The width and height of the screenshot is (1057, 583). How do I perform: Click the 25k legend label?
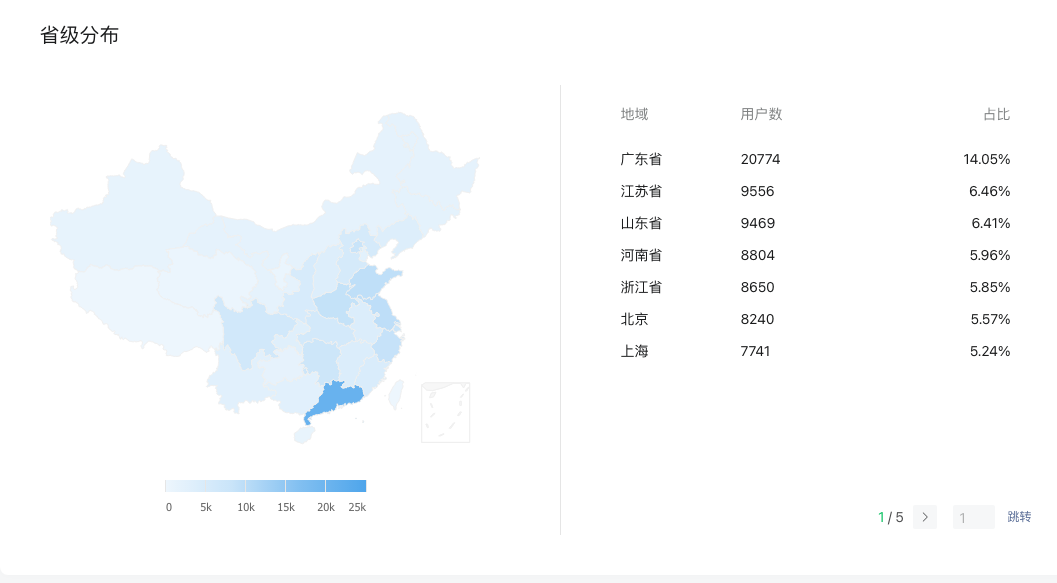(357, 508)
